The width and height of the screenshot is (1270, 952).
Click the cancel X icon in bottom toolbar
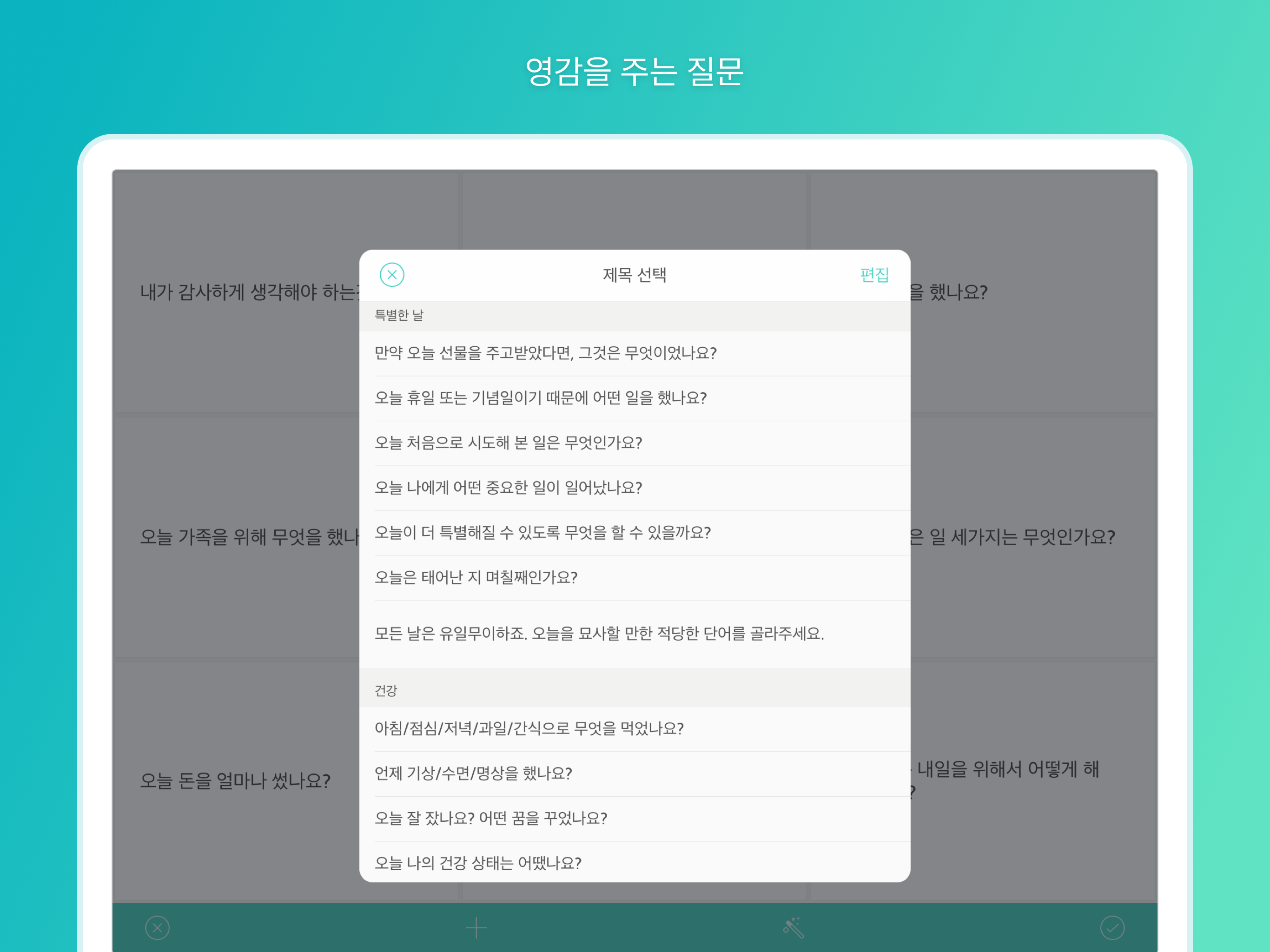[157, 927]
